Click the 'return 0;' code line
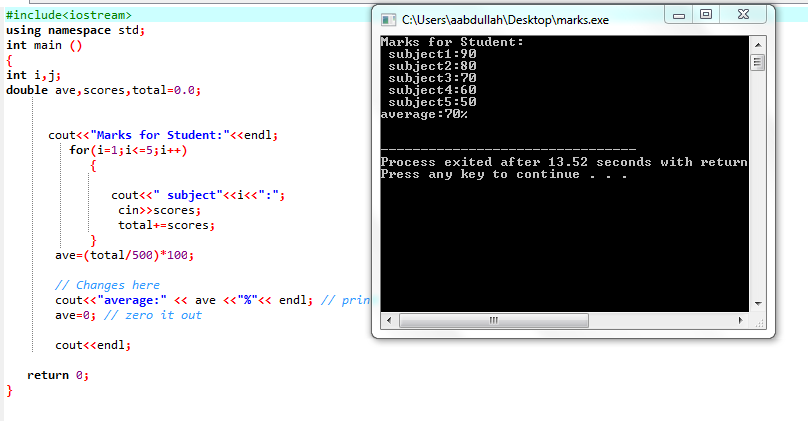This screenshot has width=808, height=421. 58,375
